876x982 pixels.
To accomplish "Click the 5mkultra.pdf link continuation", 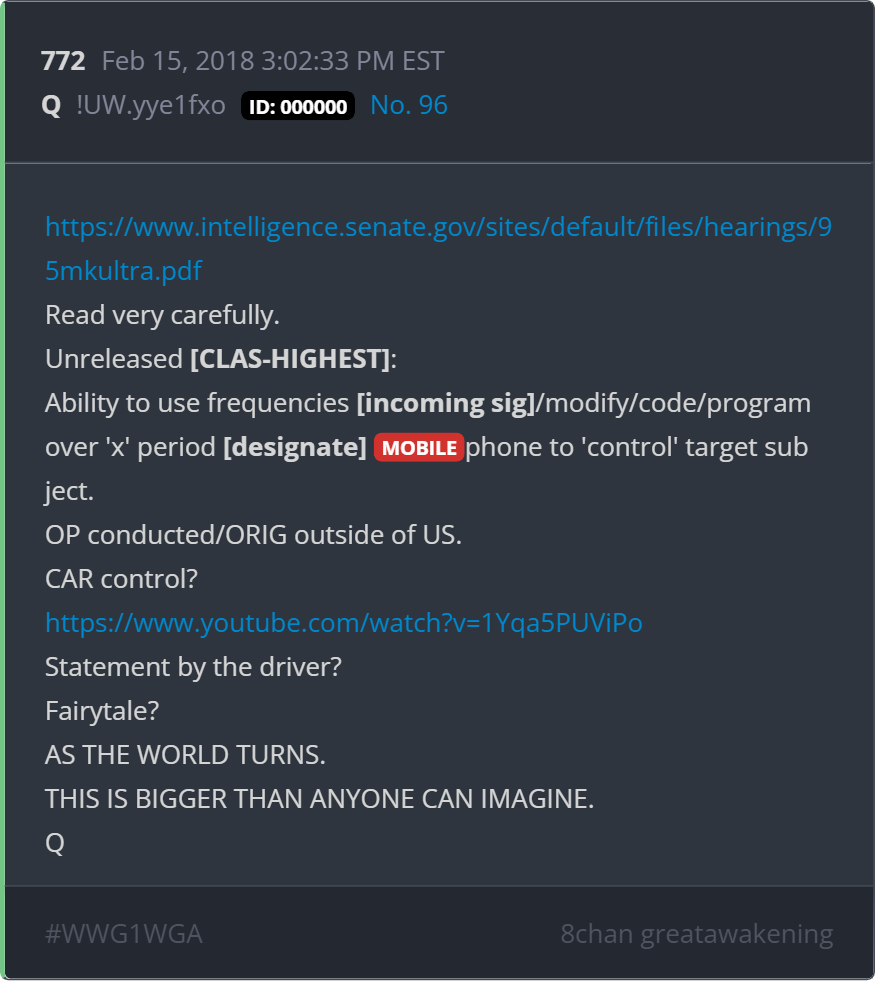I will click(123, 271).
